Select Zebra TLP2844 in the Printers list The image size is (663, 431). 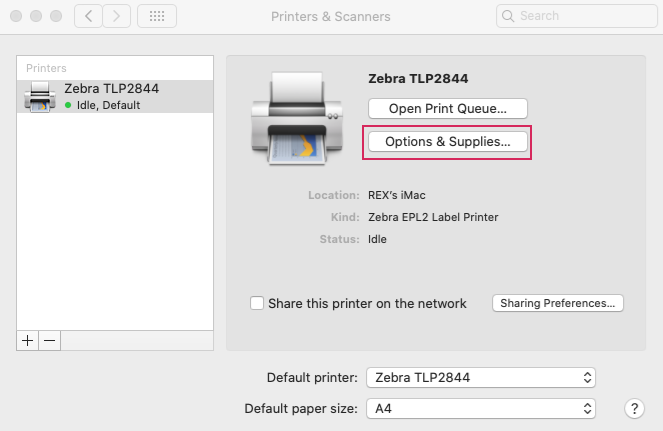click(x=115, y=96)
